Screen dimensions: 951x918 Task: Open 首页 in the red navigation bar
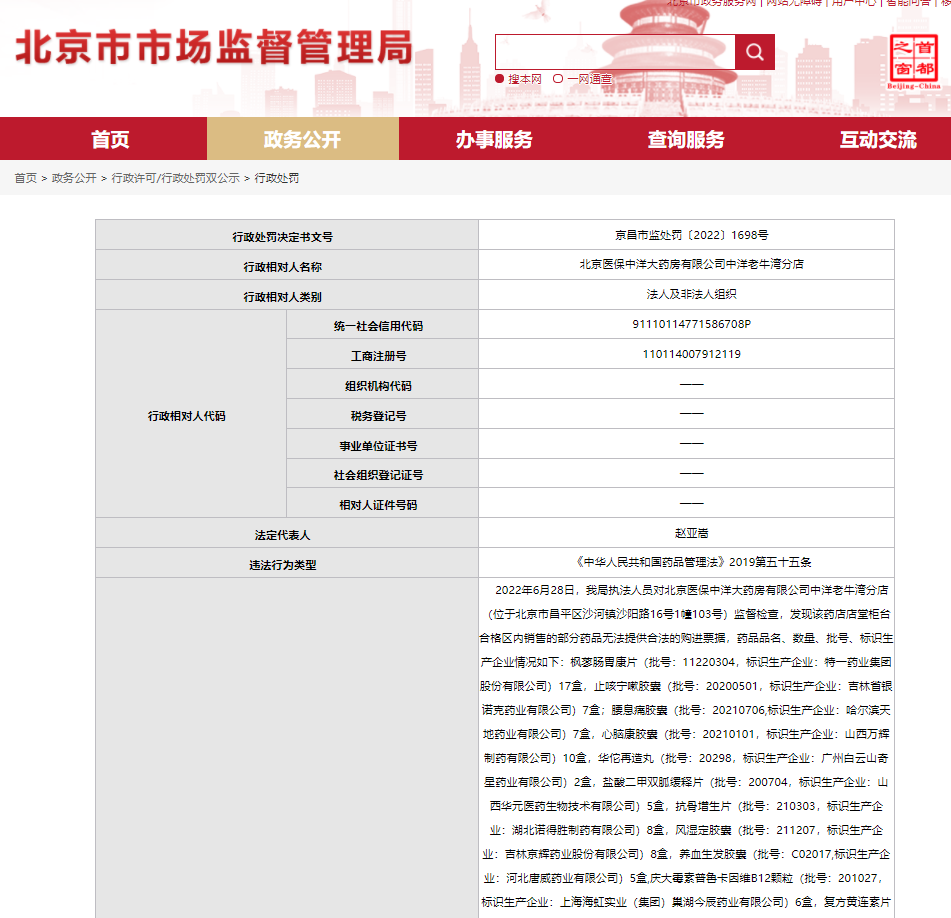(x=110, y=139)
